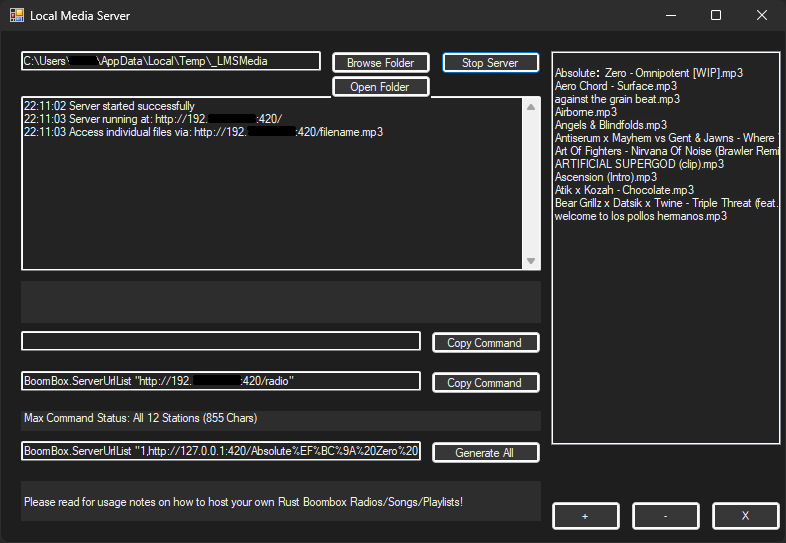The width and height of the screenshot is (786, 543).
Task: Select welcome to los pollos hermanos.mp3
Action: pyautogui.click(x=641, y=217)
